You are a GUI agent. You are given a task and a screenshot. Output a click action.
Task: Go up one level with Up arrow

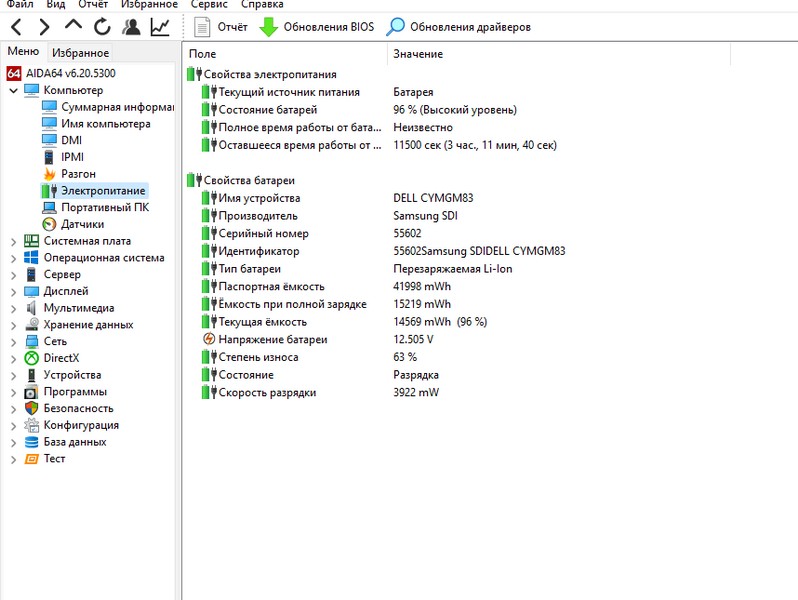point(73,26)
